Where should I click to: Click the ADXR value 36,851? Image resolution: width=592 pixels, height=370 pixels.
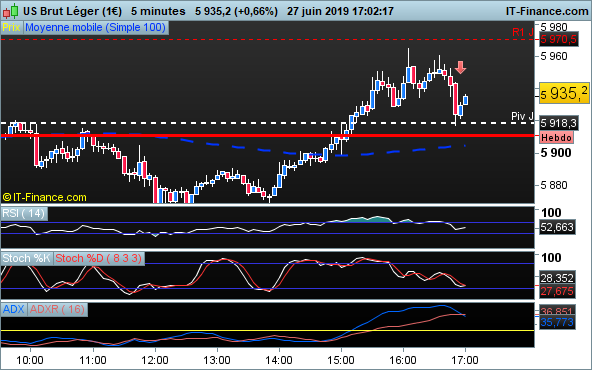tap(557, 311)
